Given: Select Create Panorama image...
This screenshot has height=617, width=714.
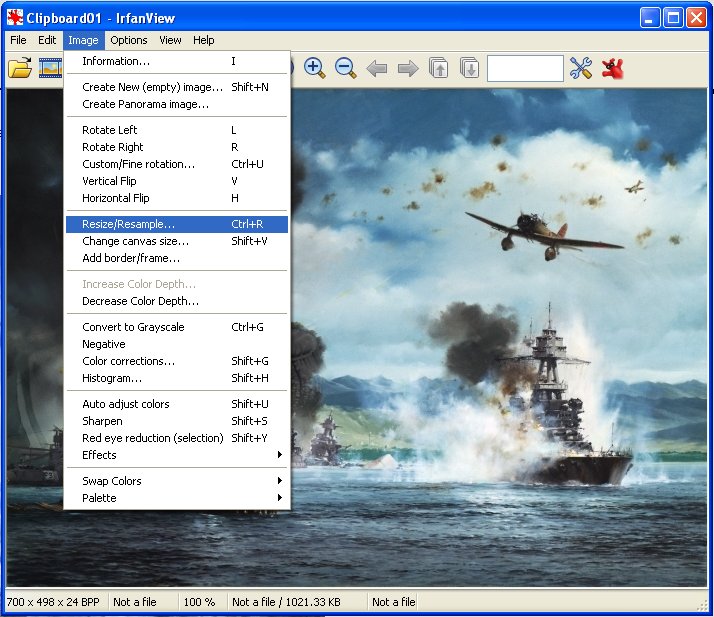Looking at the screenshot, I should tap(177, 104).
